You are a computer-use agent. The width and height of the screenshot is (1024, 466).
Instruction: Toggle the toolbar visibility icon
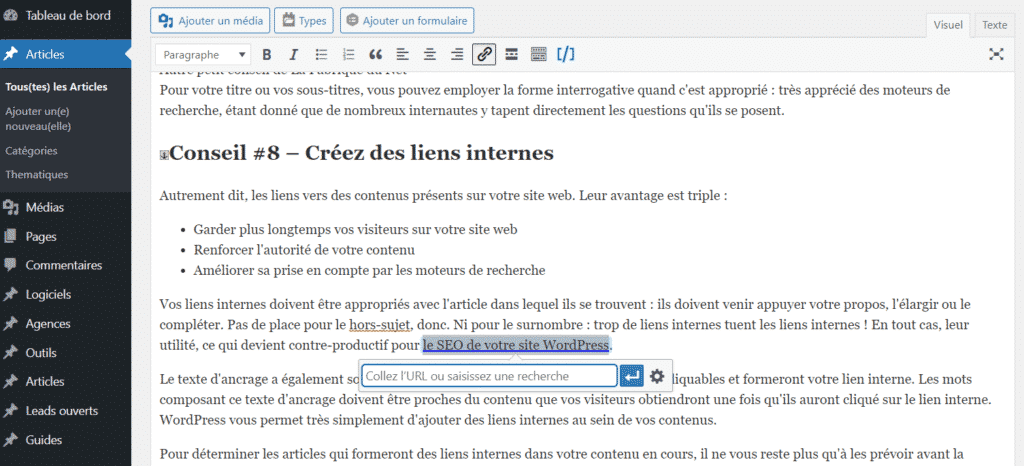coord(538,54)
